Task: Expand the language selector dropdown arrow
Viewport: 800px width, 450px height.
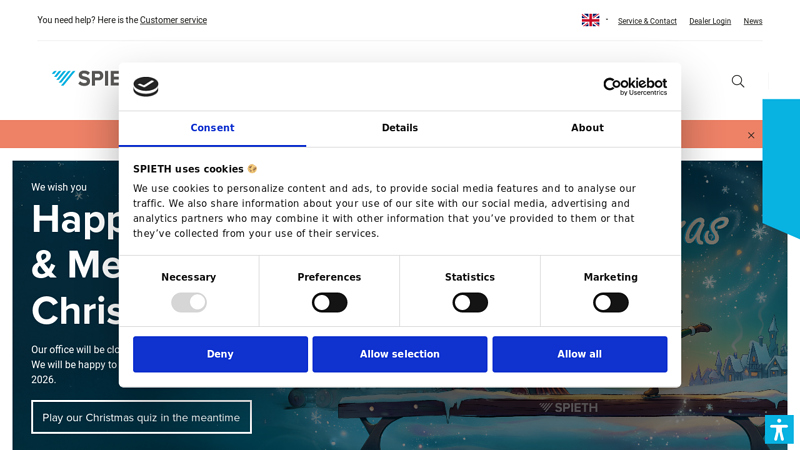Action: (607, 19)
